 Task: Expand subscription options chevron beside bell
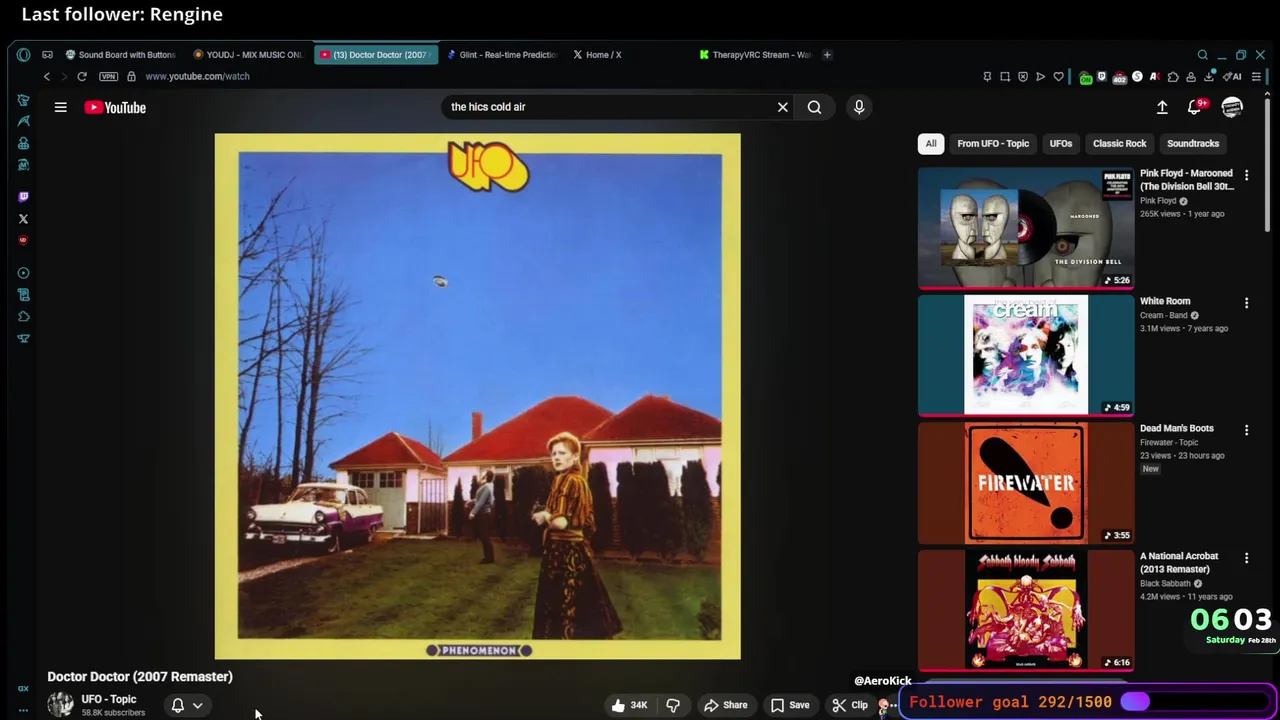[x=198, y=705]
